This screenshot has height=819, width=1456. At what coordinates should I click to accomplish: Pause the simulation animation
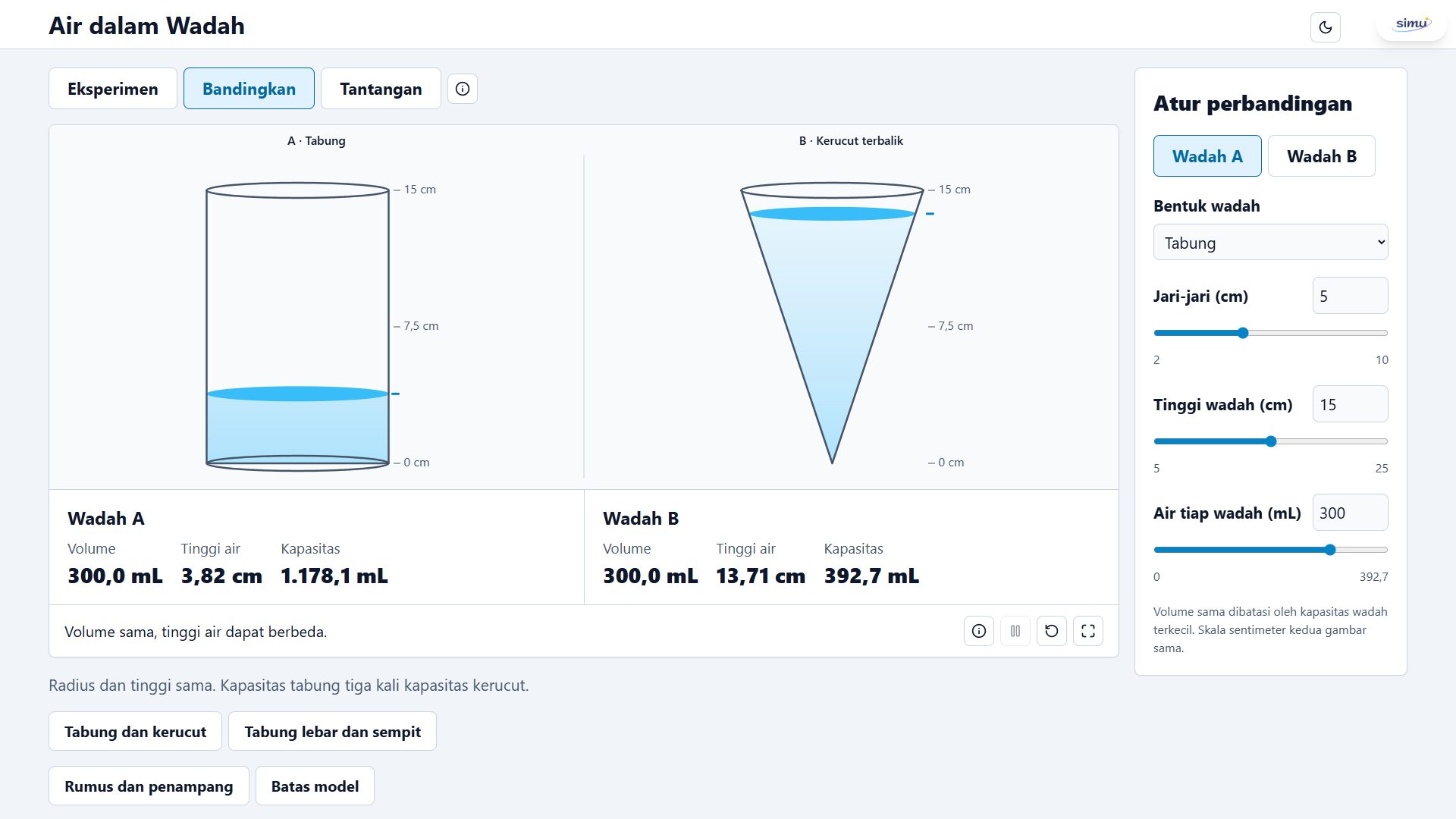[1015, 631]
